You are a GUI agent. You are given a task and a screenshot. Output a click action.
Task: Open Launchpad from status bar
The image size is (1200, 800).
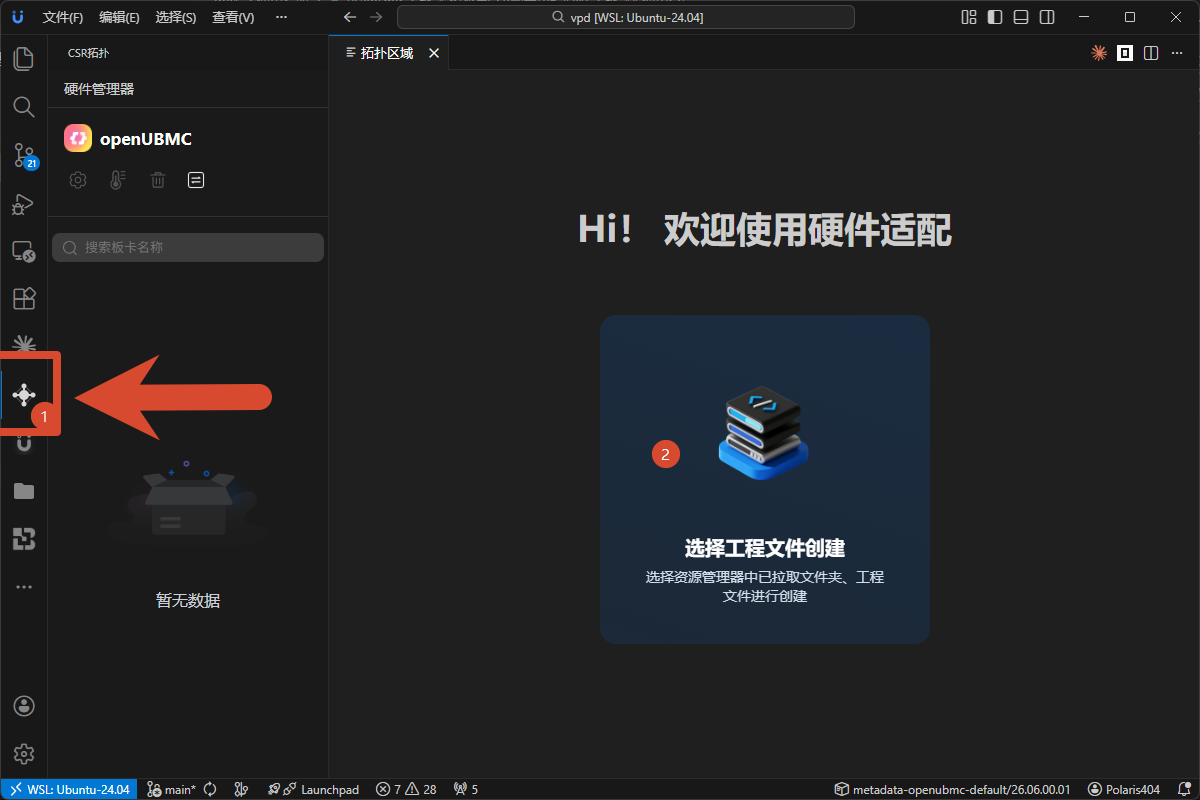point(312,790)
